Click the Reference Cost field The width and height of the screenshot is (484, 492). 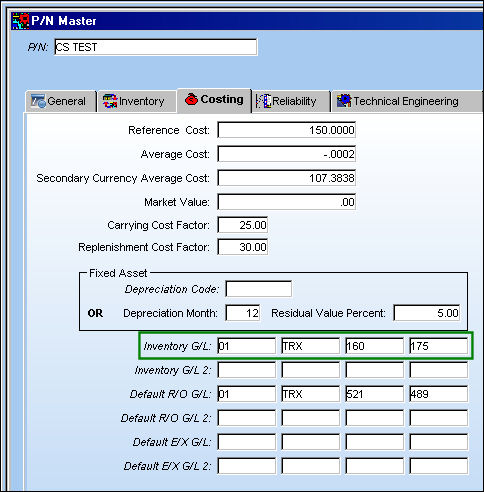click(287, 130)
